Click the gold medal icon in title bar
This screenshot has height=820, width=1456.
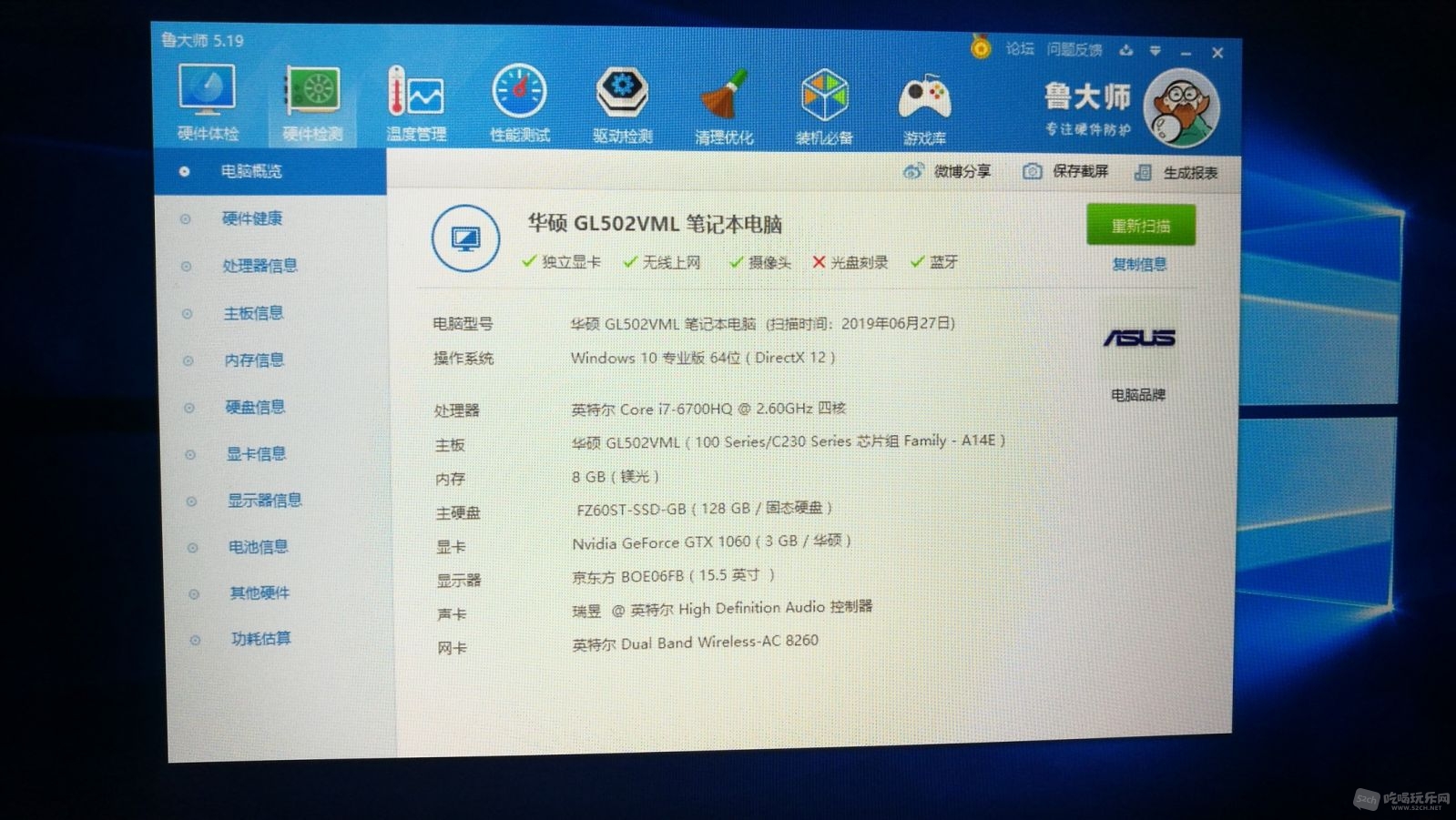(x=981, y=46)
